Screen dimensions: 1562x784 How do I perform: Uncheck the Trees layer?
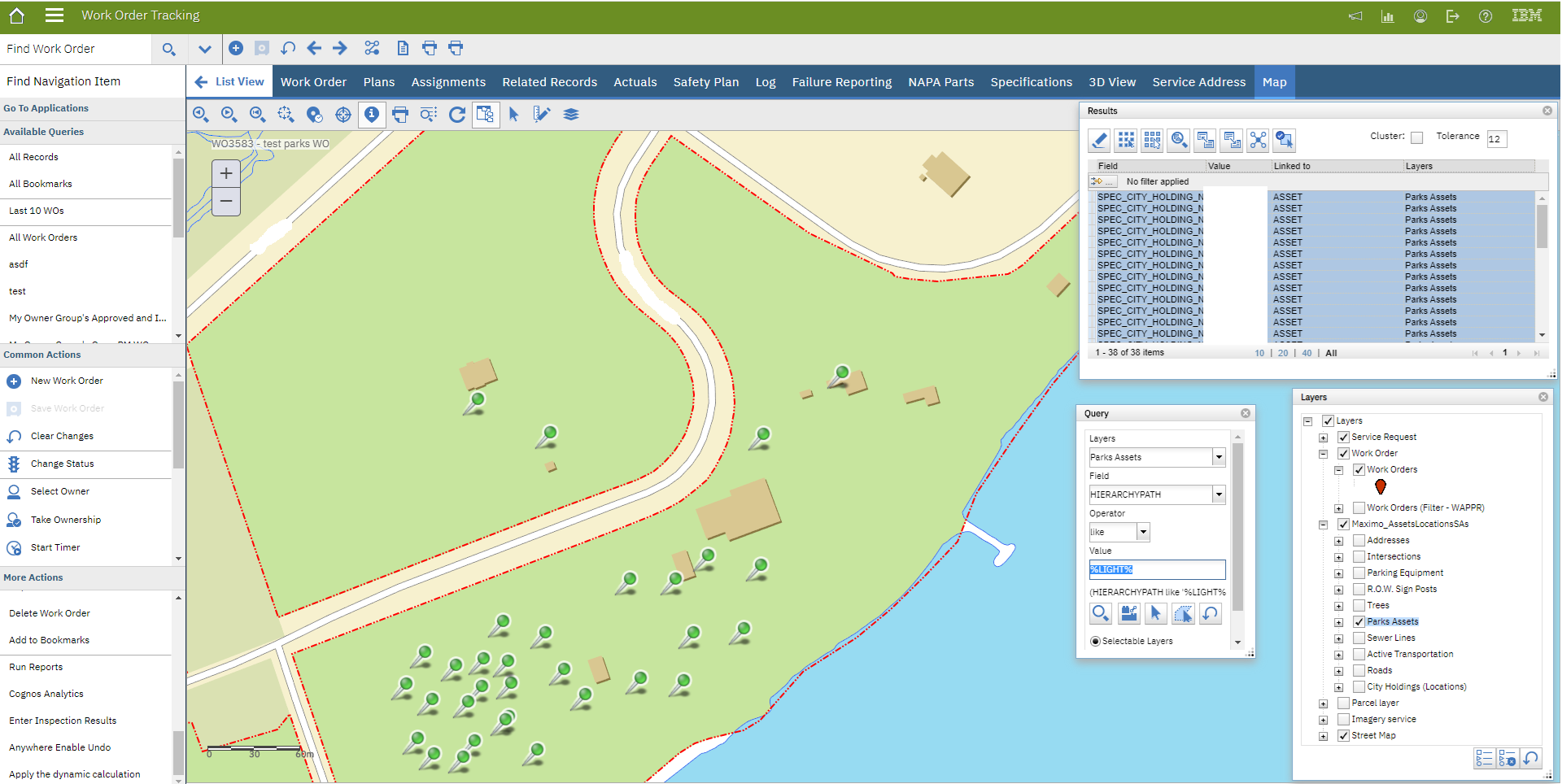1359,605
